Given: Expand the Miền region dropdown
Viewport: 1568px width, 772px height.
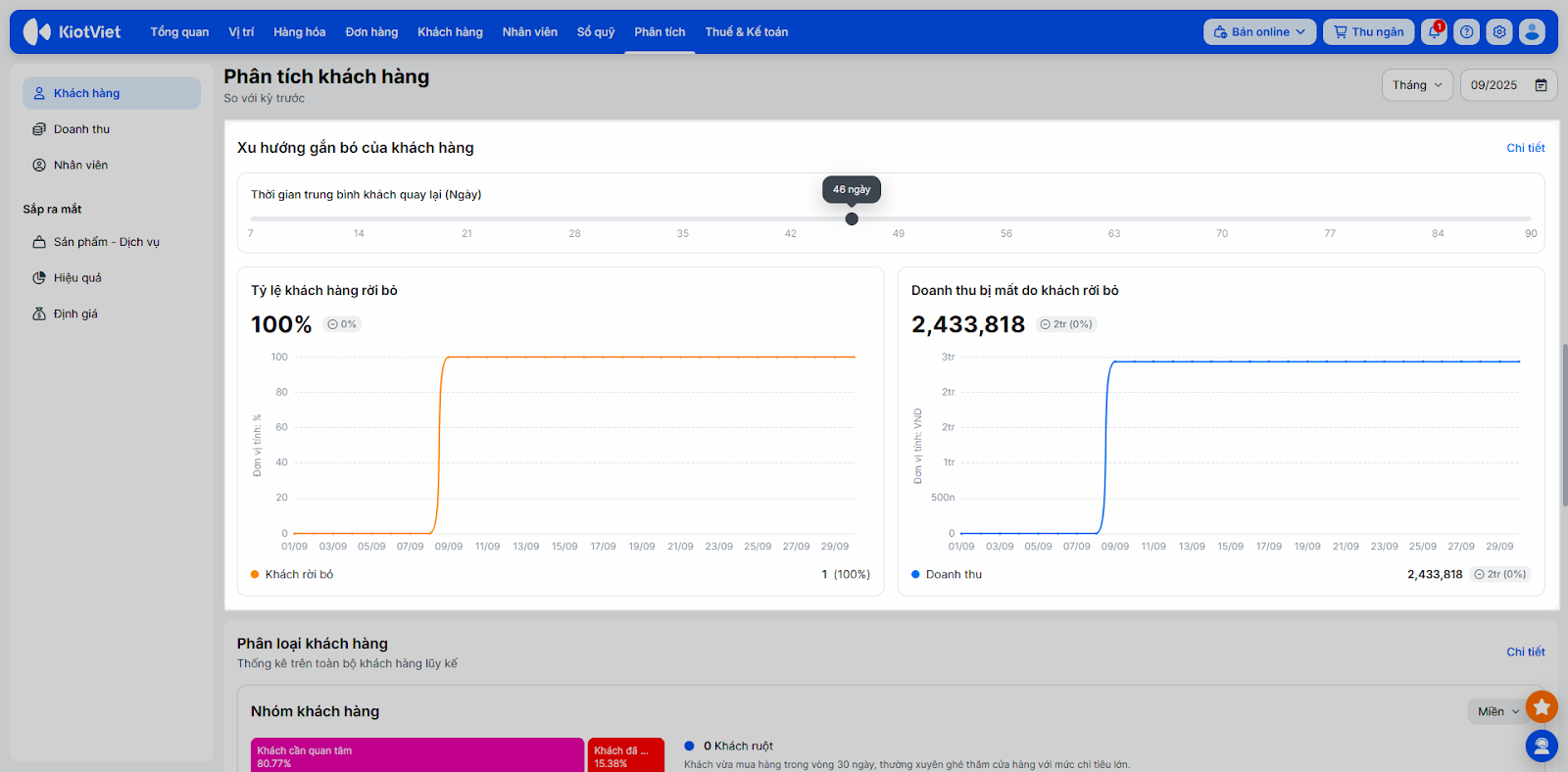Looking at the screenshot, I should click(1497, 712).
